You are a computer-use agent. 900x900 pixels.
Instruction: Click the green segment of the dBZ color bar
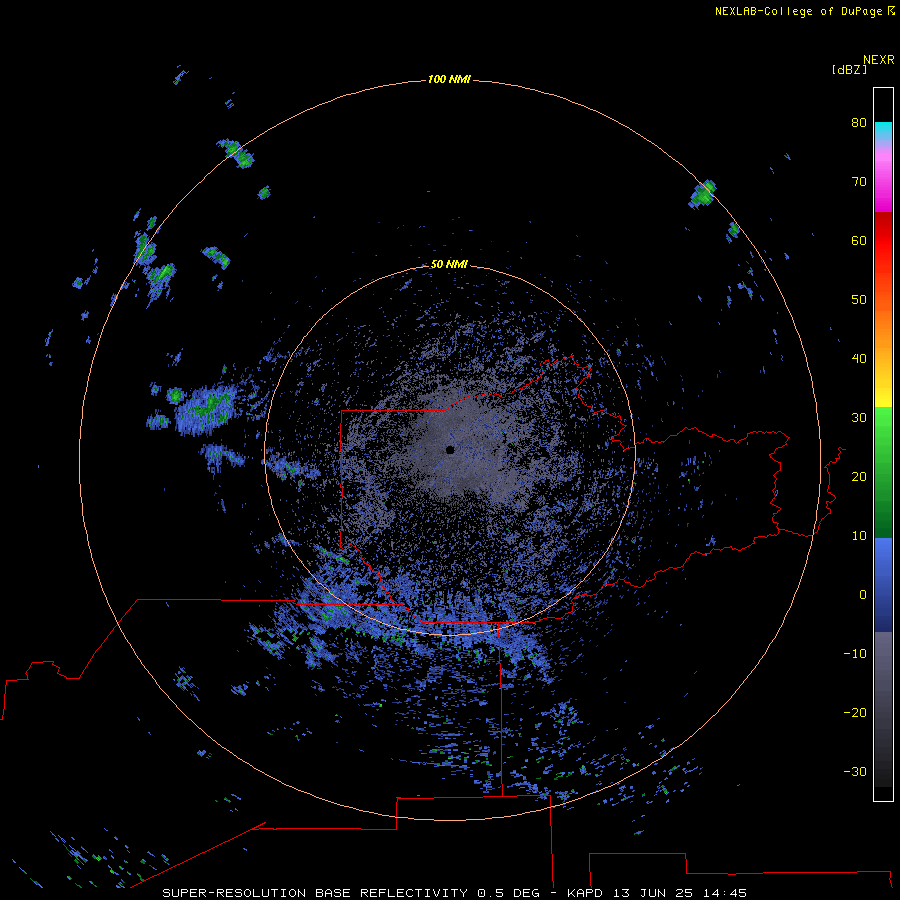coord(883,472)
